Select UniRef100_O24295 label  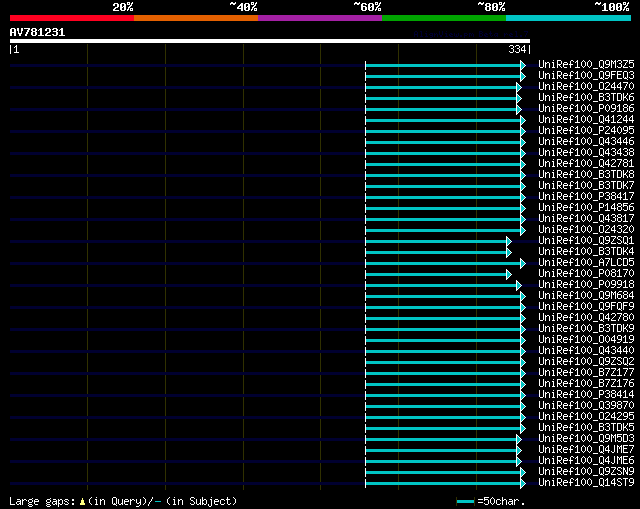pyautogui.click(x=586, y=417)
